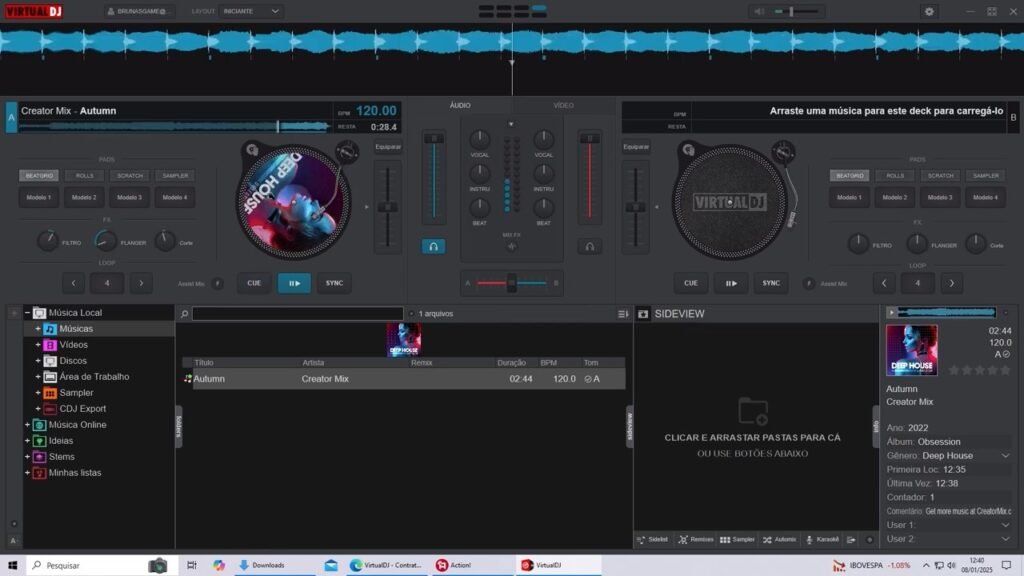Open the User 2 field dropdown

1005,539
